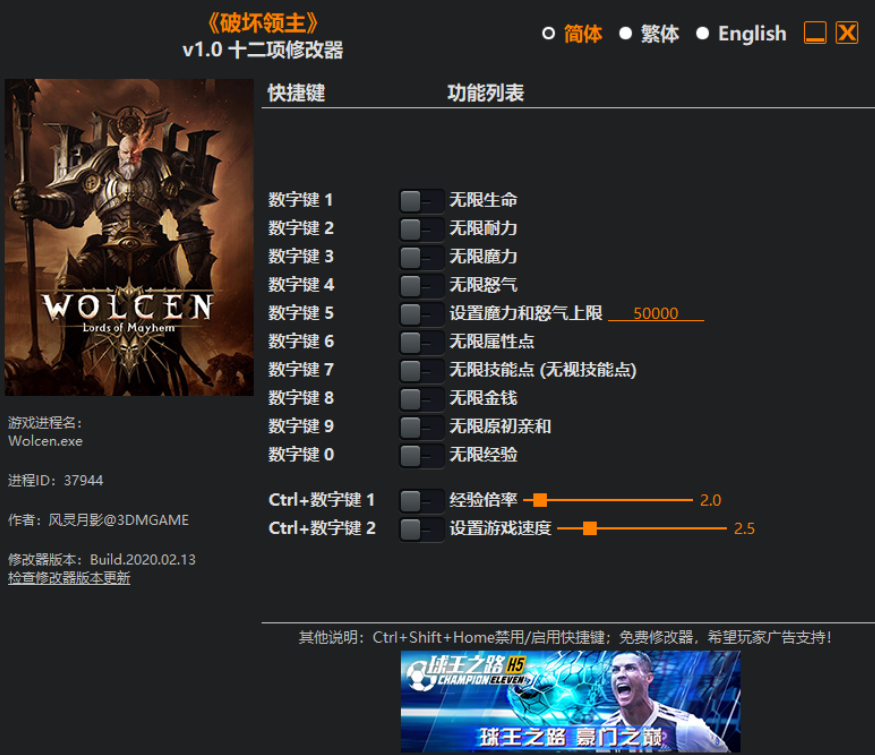Select the English language option

703,33
